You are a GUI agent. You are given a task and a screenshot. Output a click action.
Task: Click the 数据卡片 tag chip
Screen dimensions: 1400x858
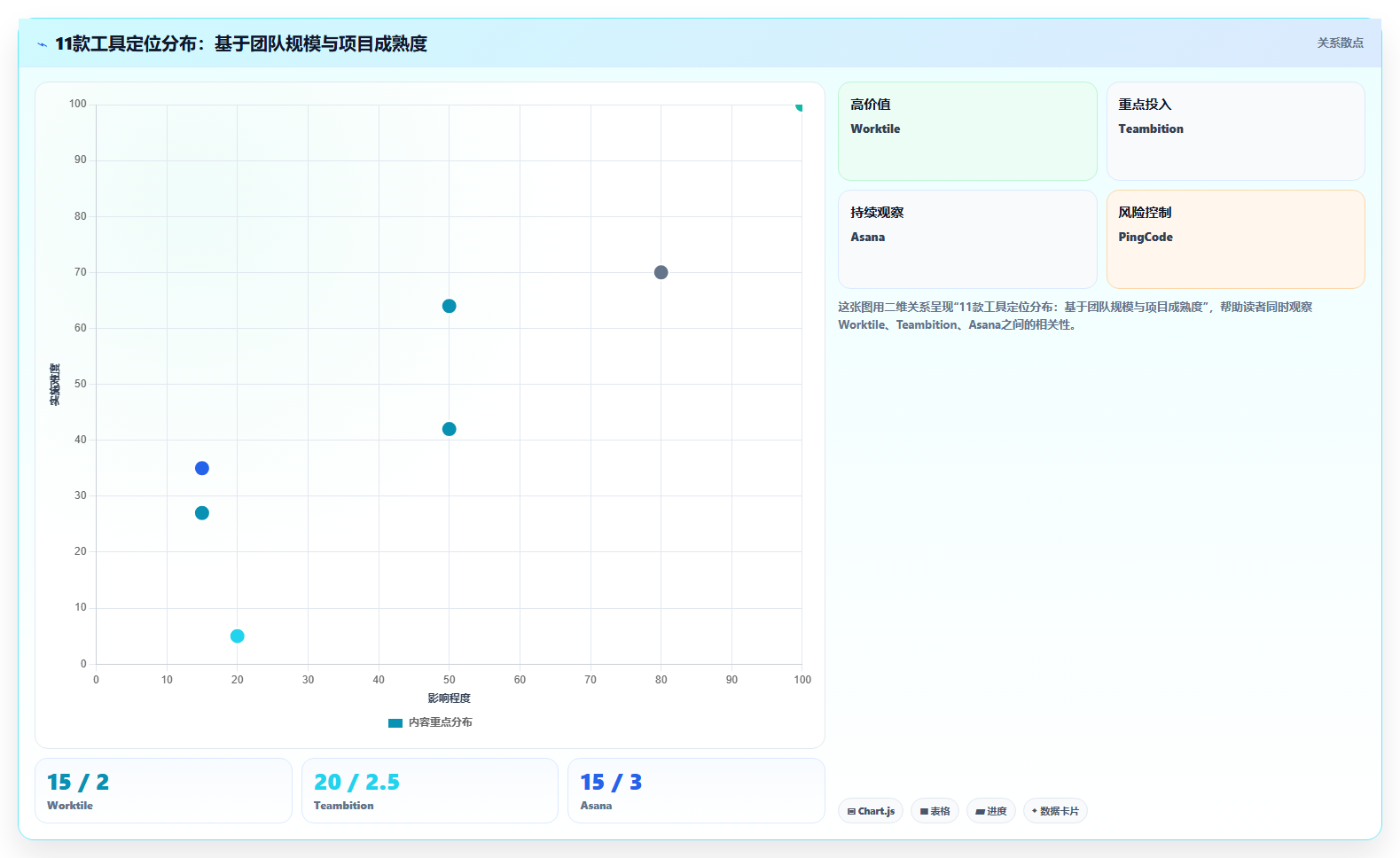tap(1055, 811)
